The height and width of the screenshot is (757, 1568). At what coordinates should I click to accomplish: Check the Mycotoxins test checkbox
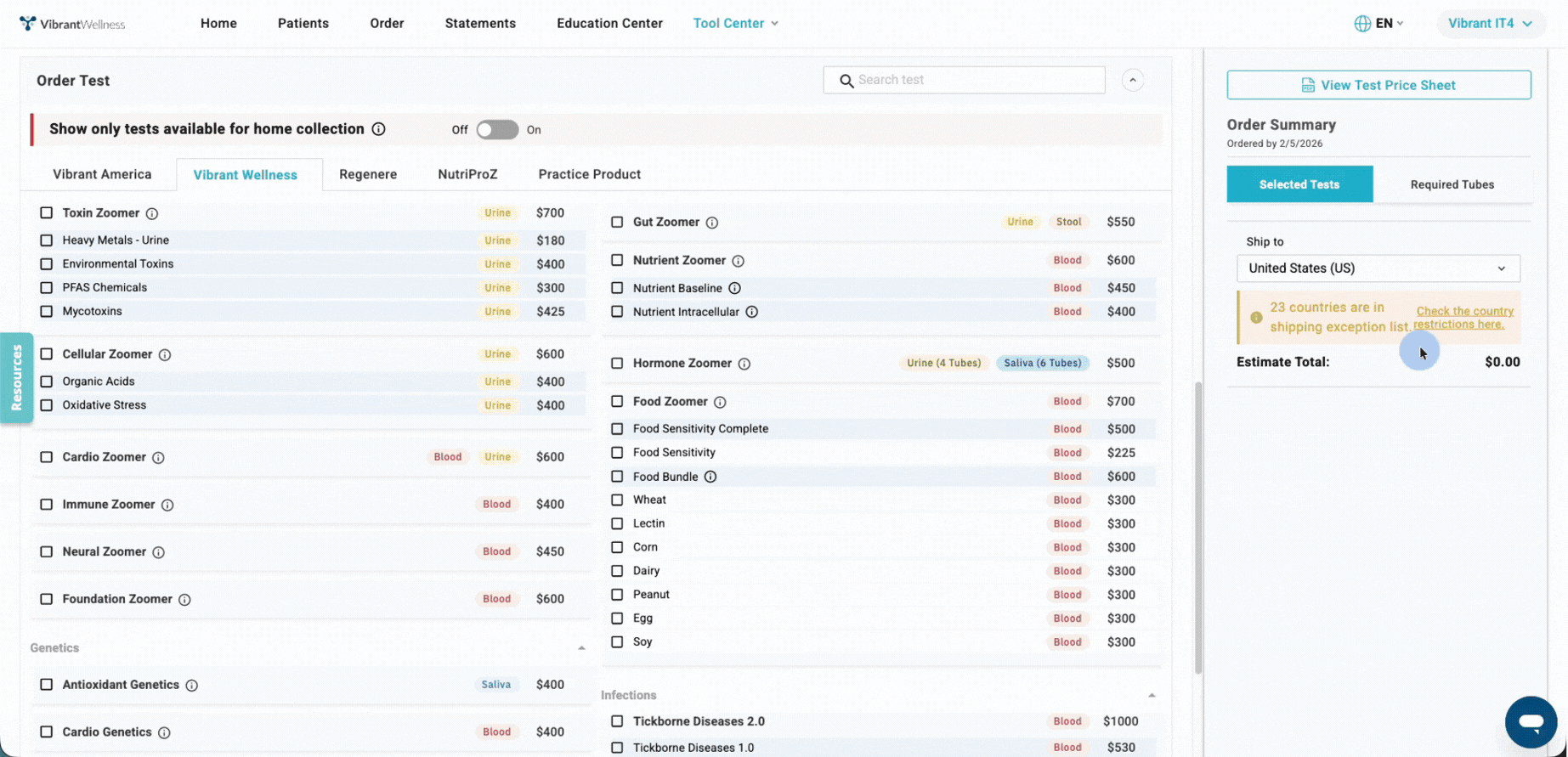point(47,312)
